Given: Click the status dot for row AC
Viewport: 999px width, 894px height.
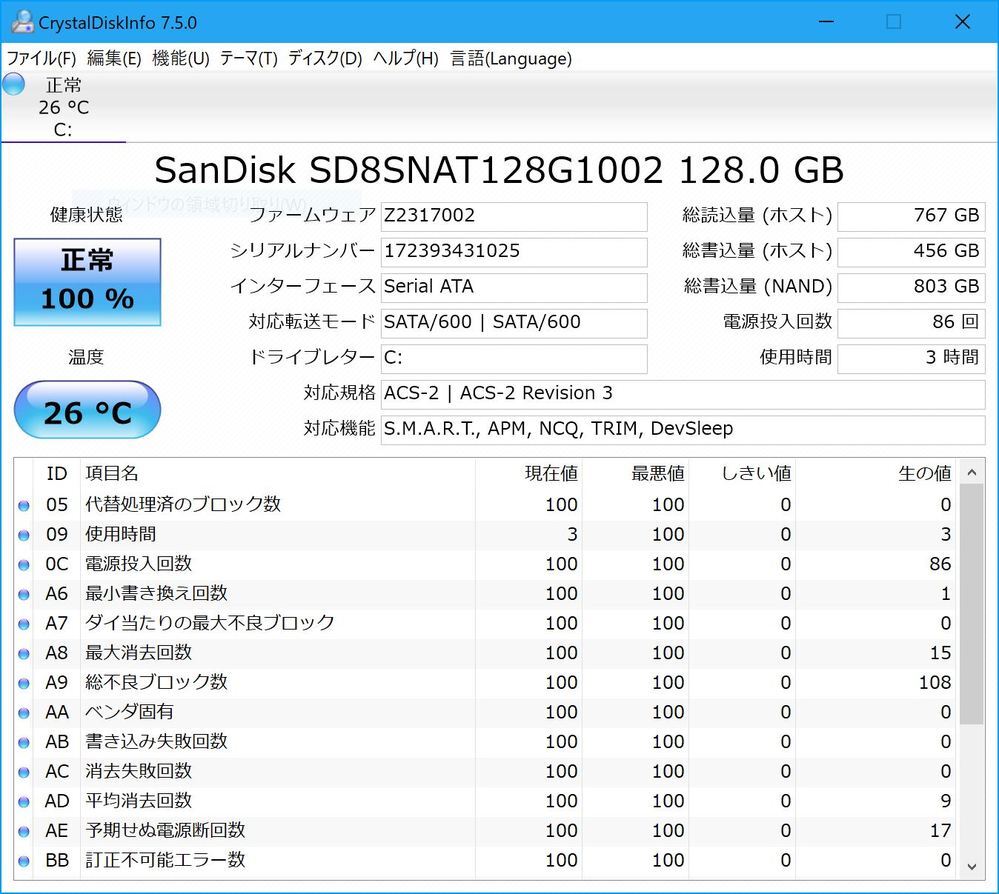Looking at the screenshot, I should point(24,772).
